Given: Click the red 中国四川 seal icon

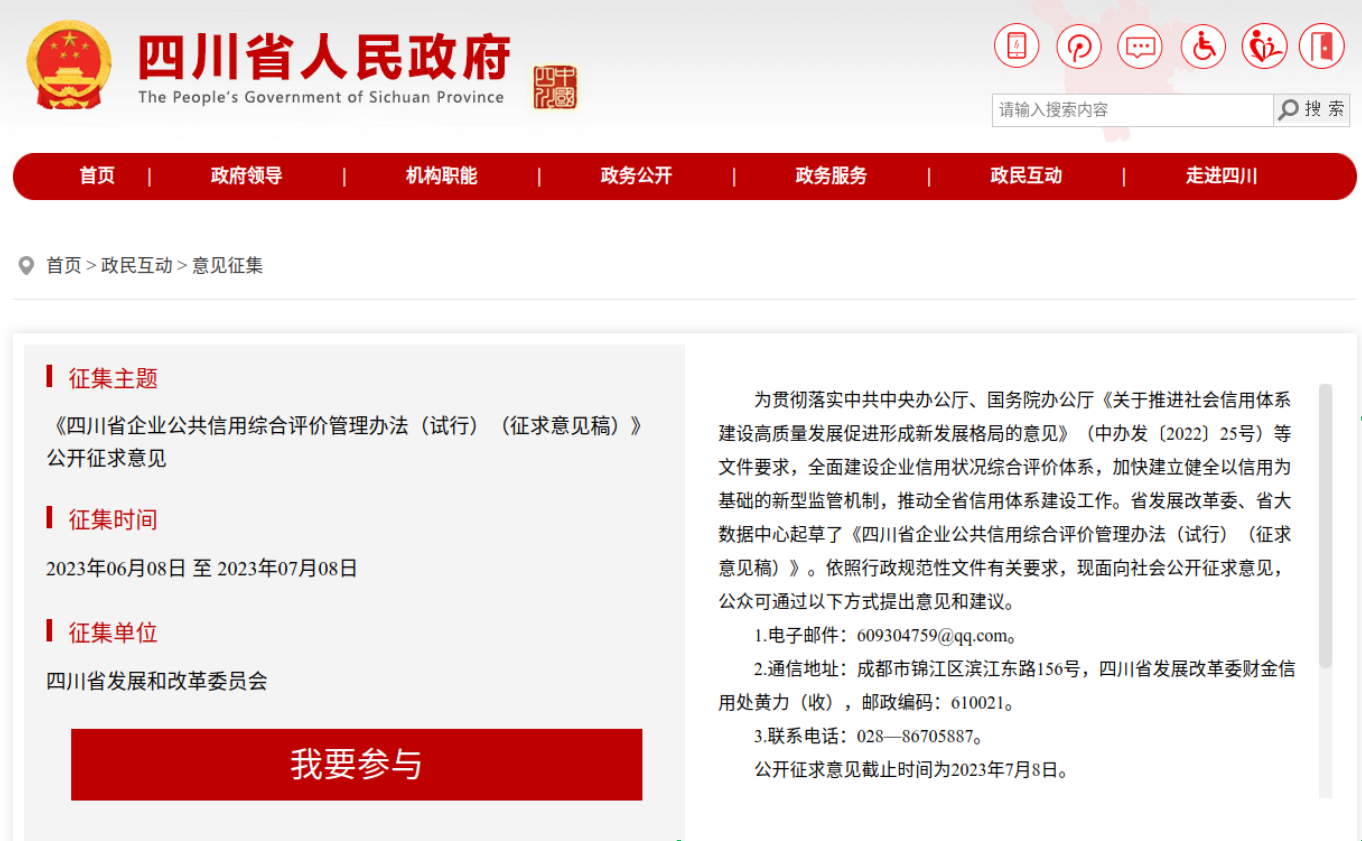Looking at the screenshot, I should point(555,87).
